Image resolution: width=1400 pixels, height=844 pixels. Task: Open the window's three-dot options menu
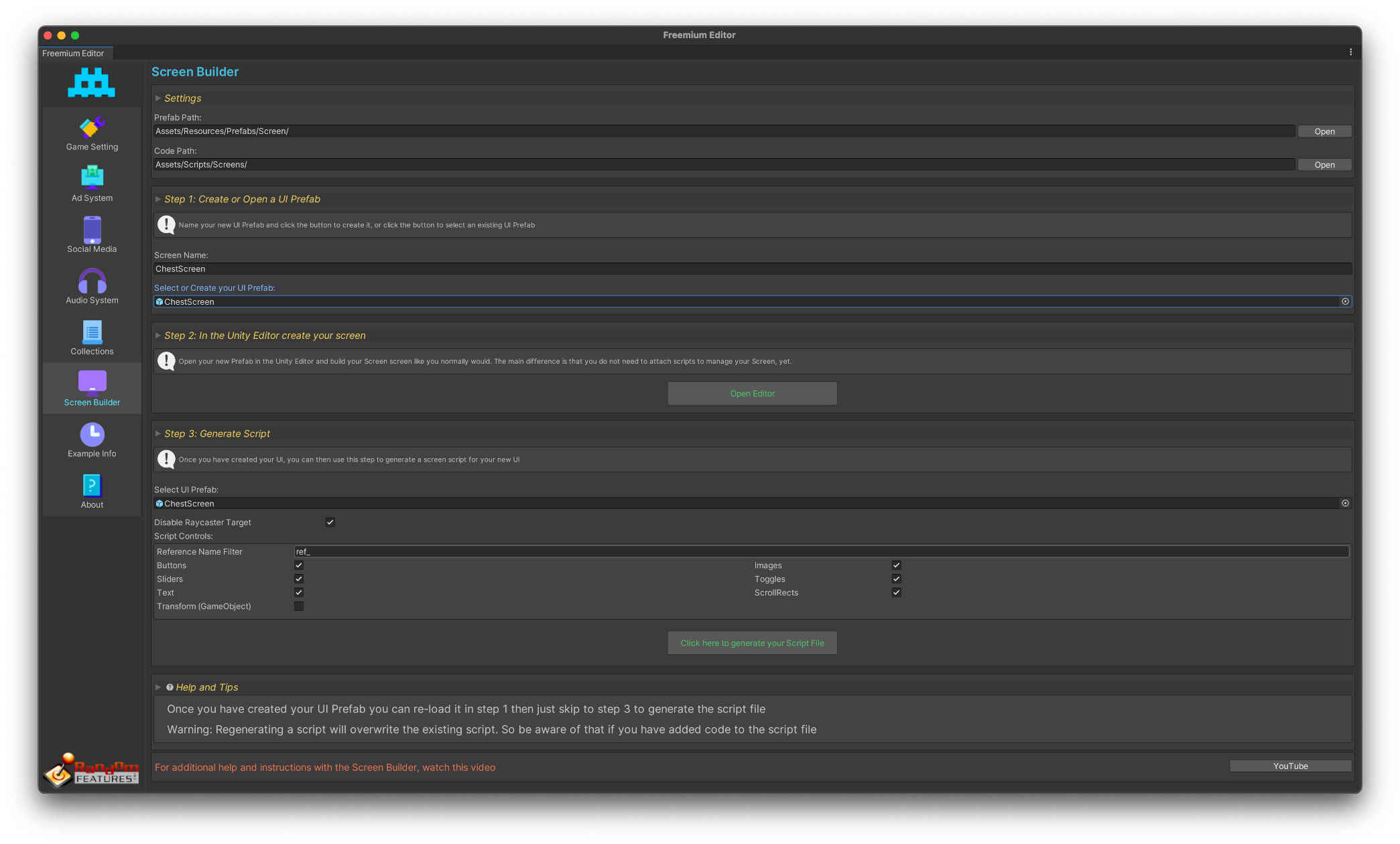1350,52
